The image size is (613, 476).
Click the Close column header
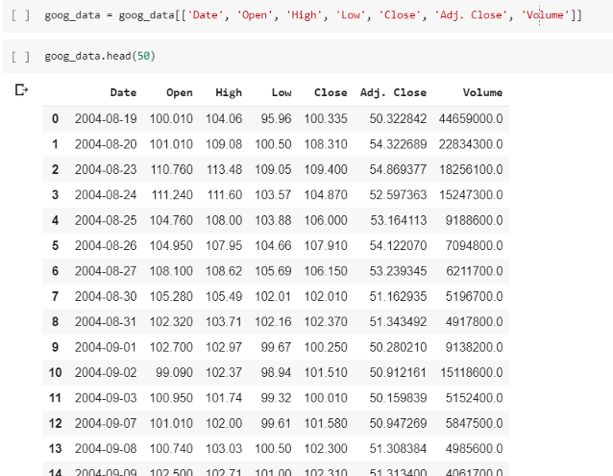[x=331, y=93]
